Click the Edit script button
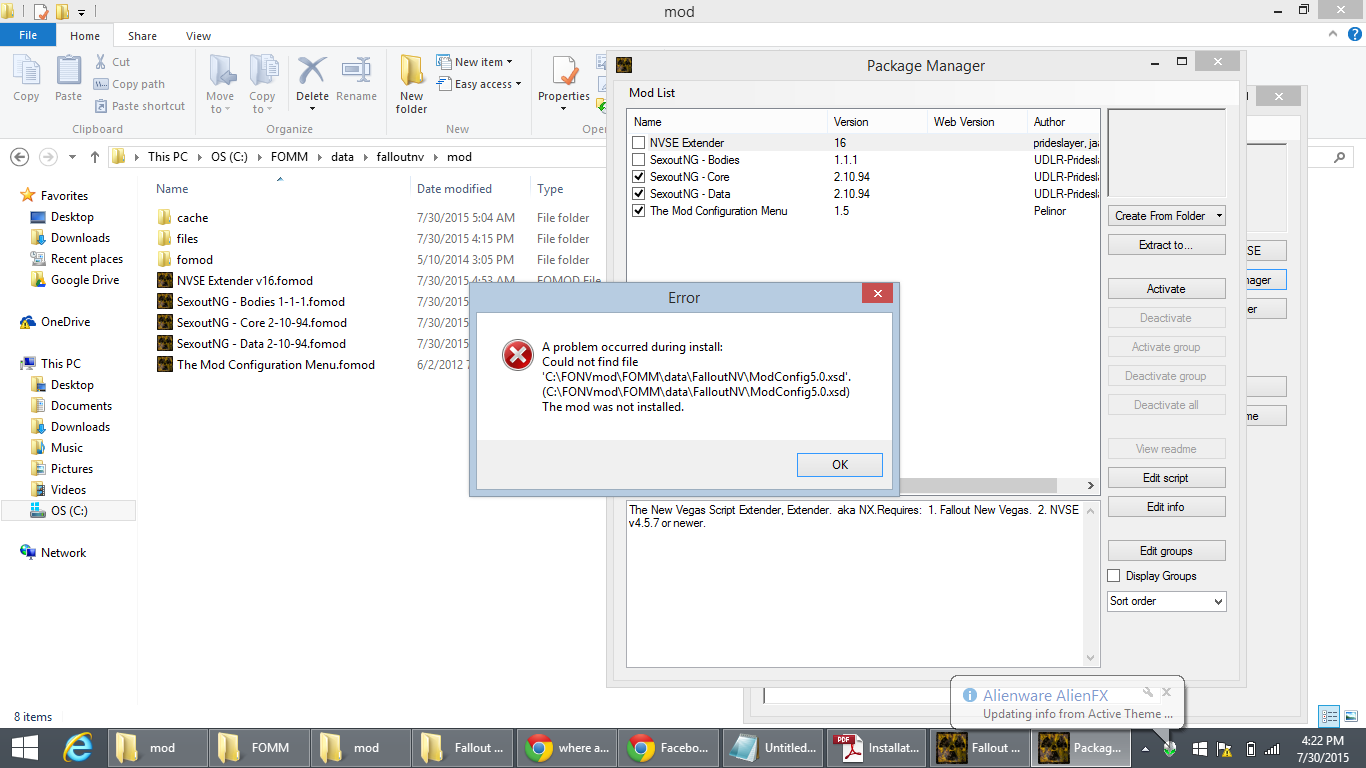The width and height of the screenshot is (1366, 768). click(x=1167, y=478)
